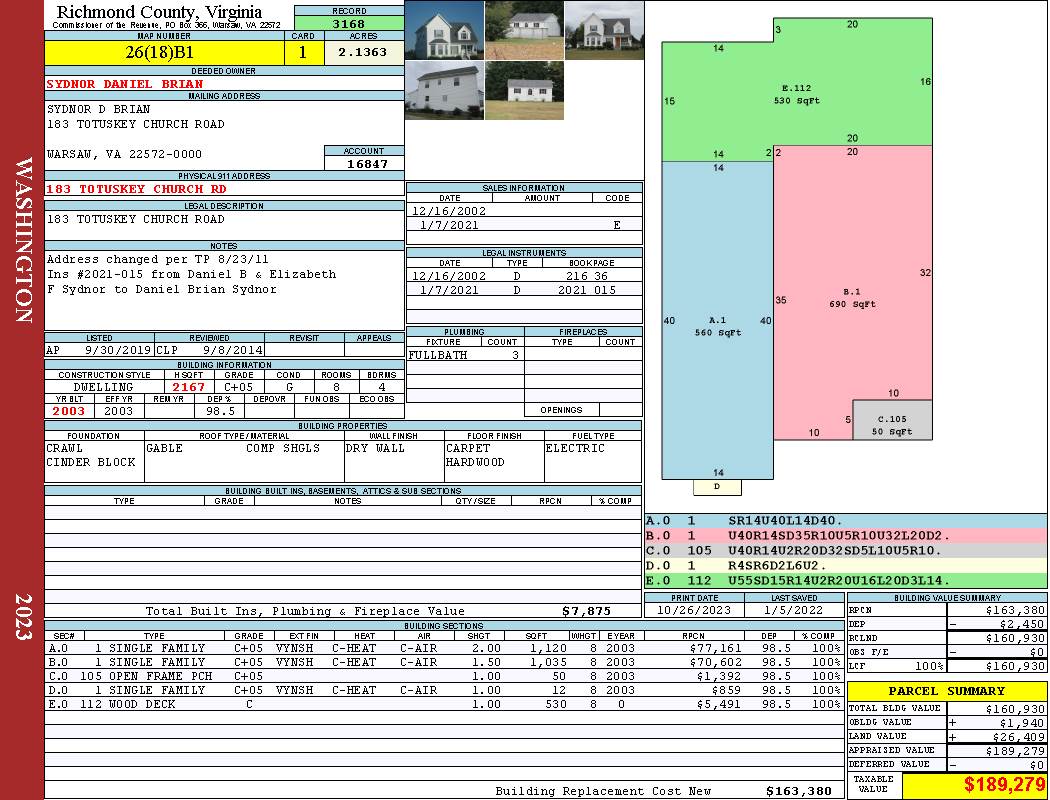Viewport: 1050px width, 800px height.
Task: Click legal instrument 2021 015 entry
Action: (x=587, y=290)
